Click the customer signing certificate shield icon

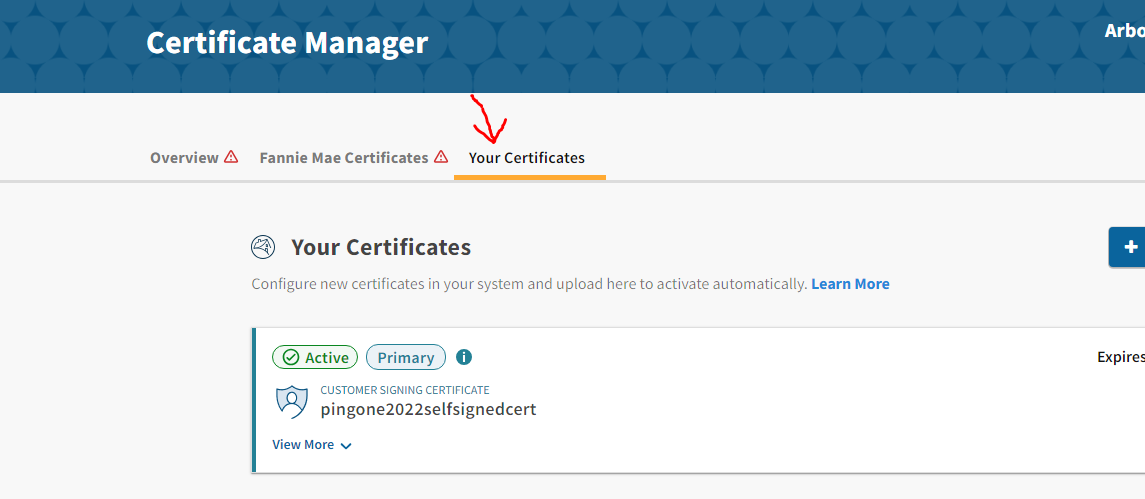pyautogui.click(x=291, y=401)
